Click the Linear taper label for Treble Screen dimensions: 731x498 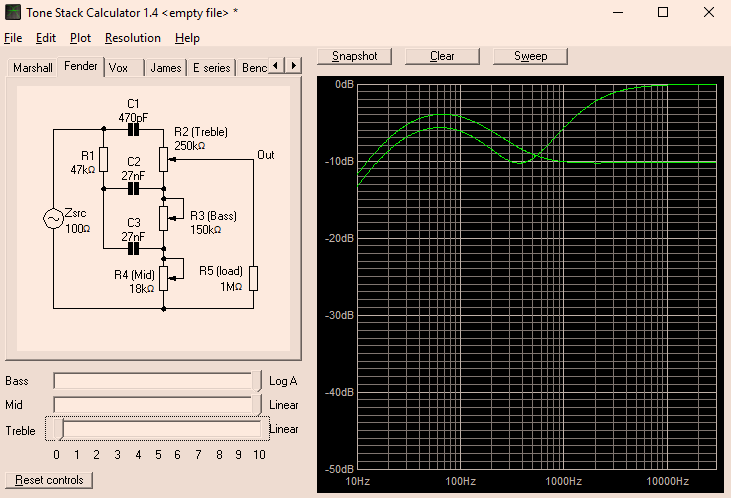(284, 429)
